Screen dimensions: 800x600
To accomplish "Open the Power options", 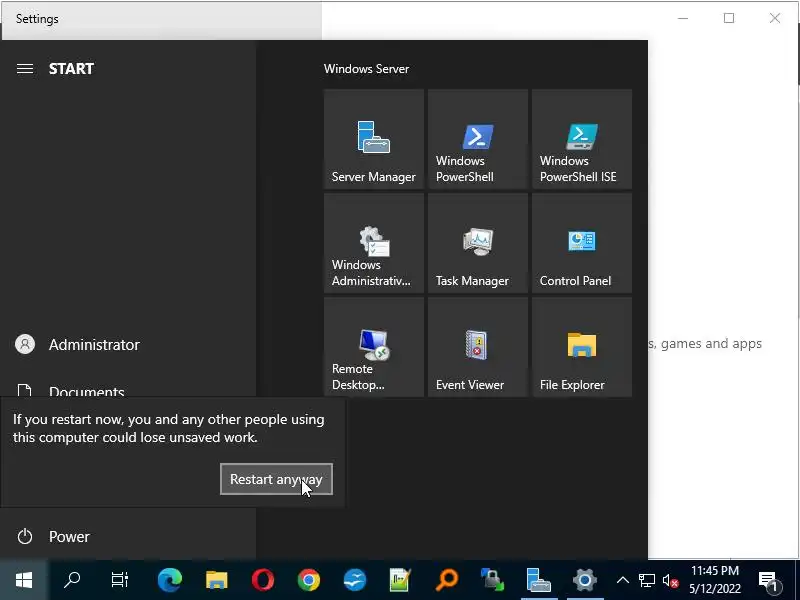I will tap(128, 536).
